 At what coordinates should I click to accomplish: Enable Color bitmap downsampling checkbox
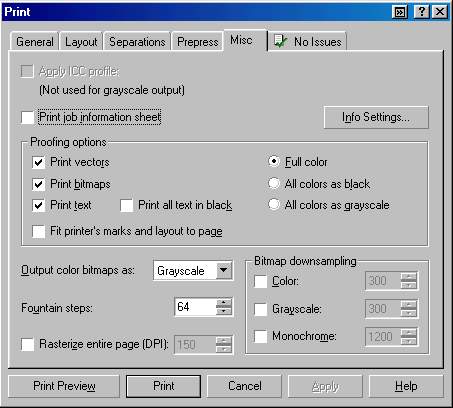[260, 281]
